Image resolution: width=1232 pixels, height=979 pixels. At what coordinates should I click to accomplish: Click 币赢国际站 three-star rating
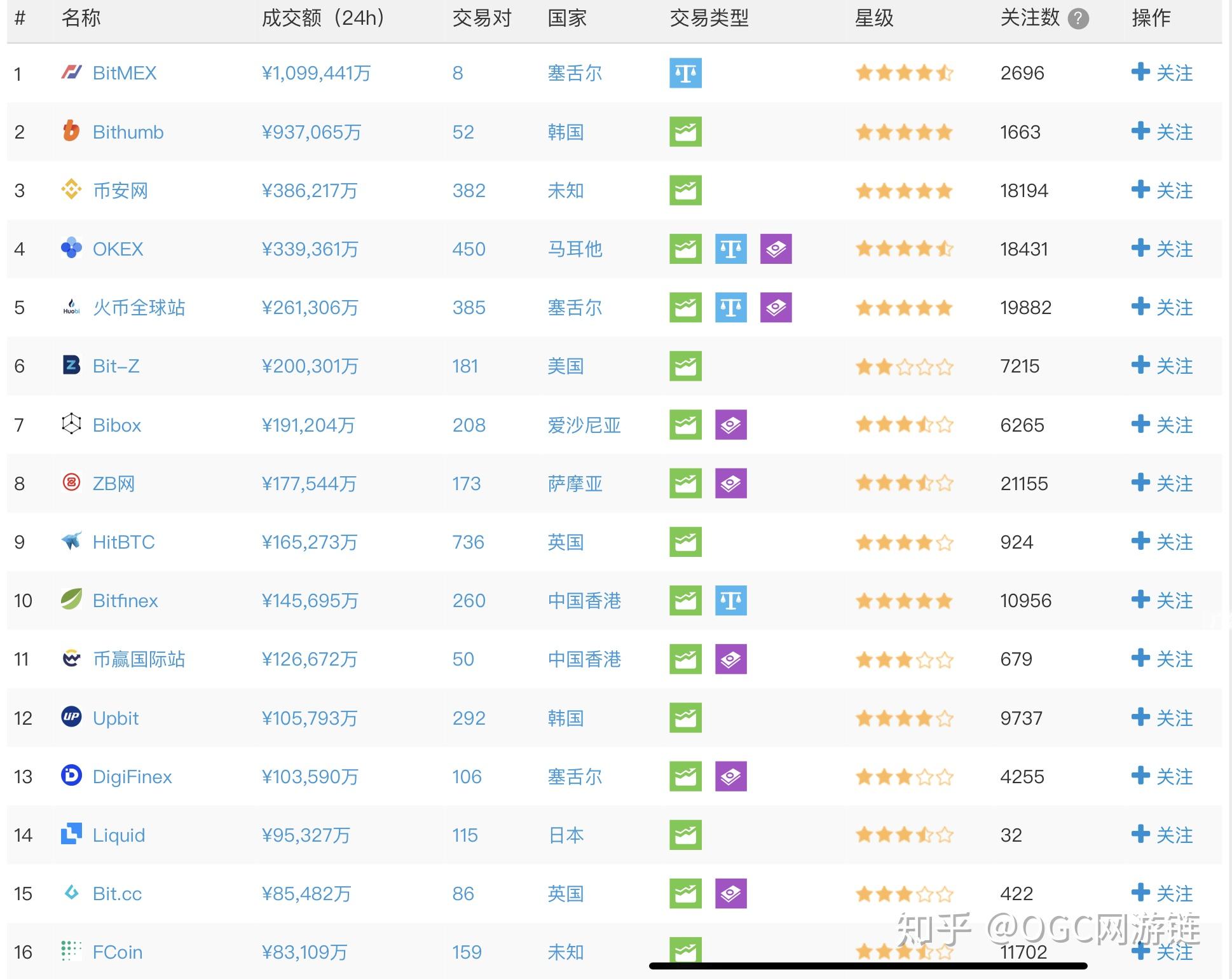pyautogui.click(x=904, y=659)
